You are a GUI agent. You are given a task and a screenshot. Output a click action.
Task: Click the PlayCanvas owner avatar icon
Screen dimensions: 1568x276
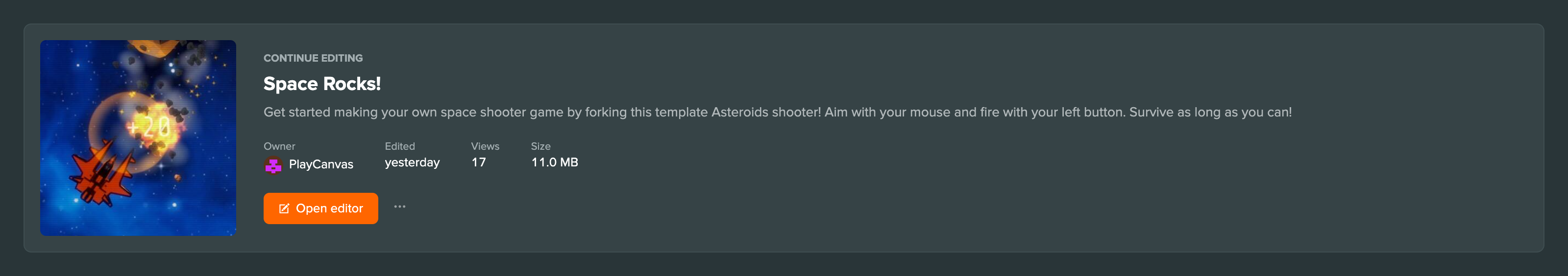(x=273, y=165)
